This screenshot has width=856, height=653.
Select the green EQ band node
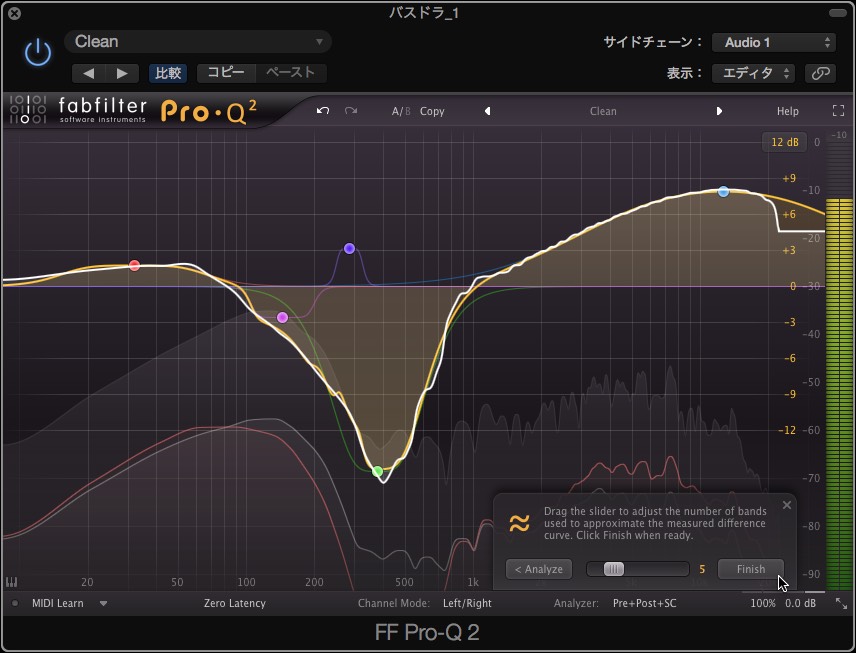point(377,471)
